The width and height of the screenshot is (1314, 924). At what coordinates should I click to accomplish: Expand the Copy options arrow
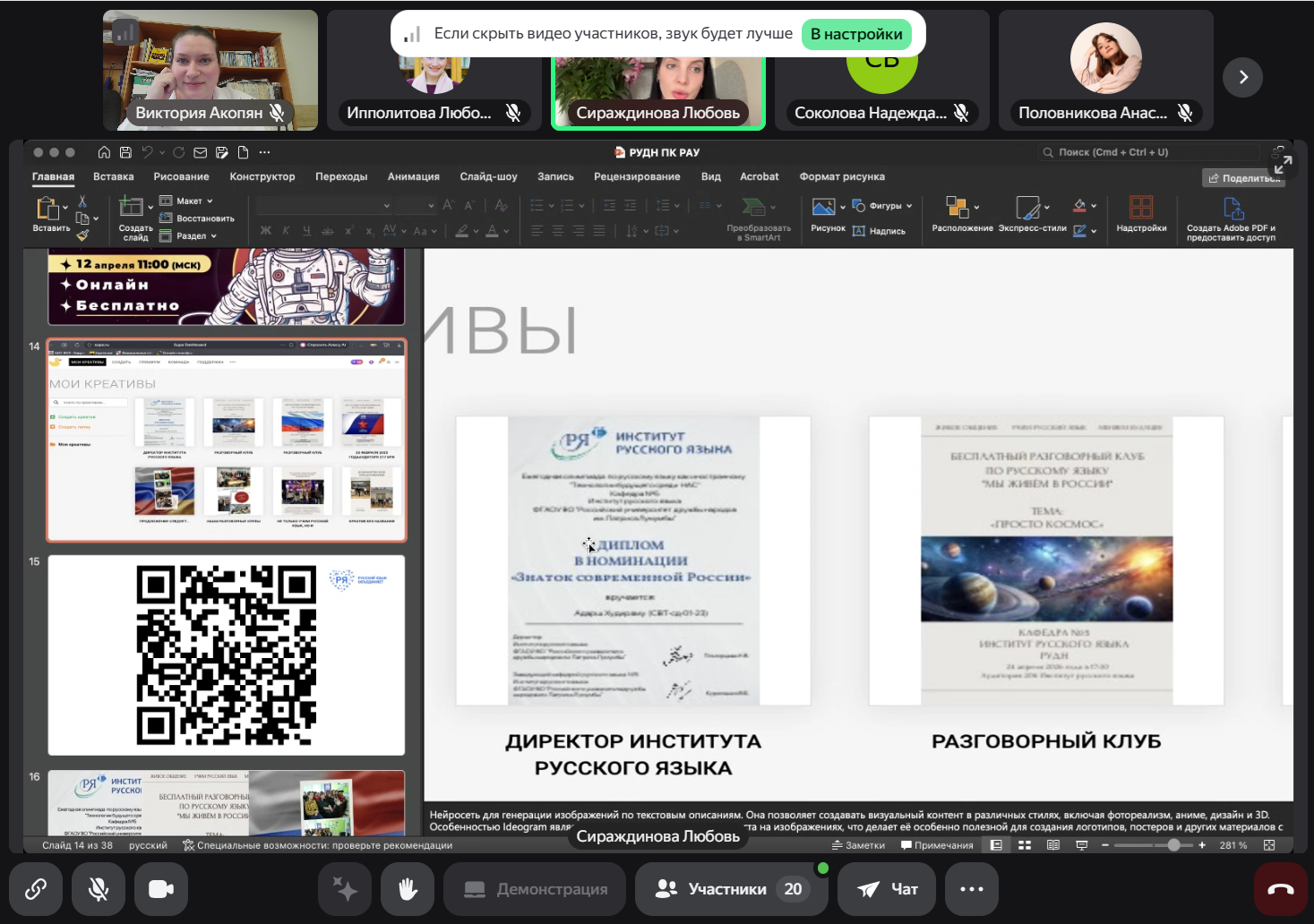96,218
